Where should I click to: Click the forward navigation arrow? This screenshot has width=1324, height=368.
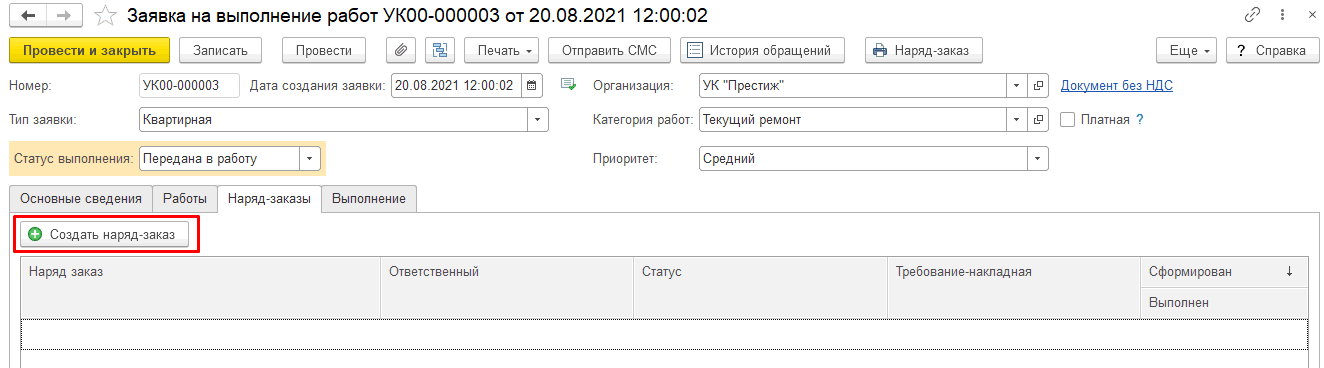(62, 16)
